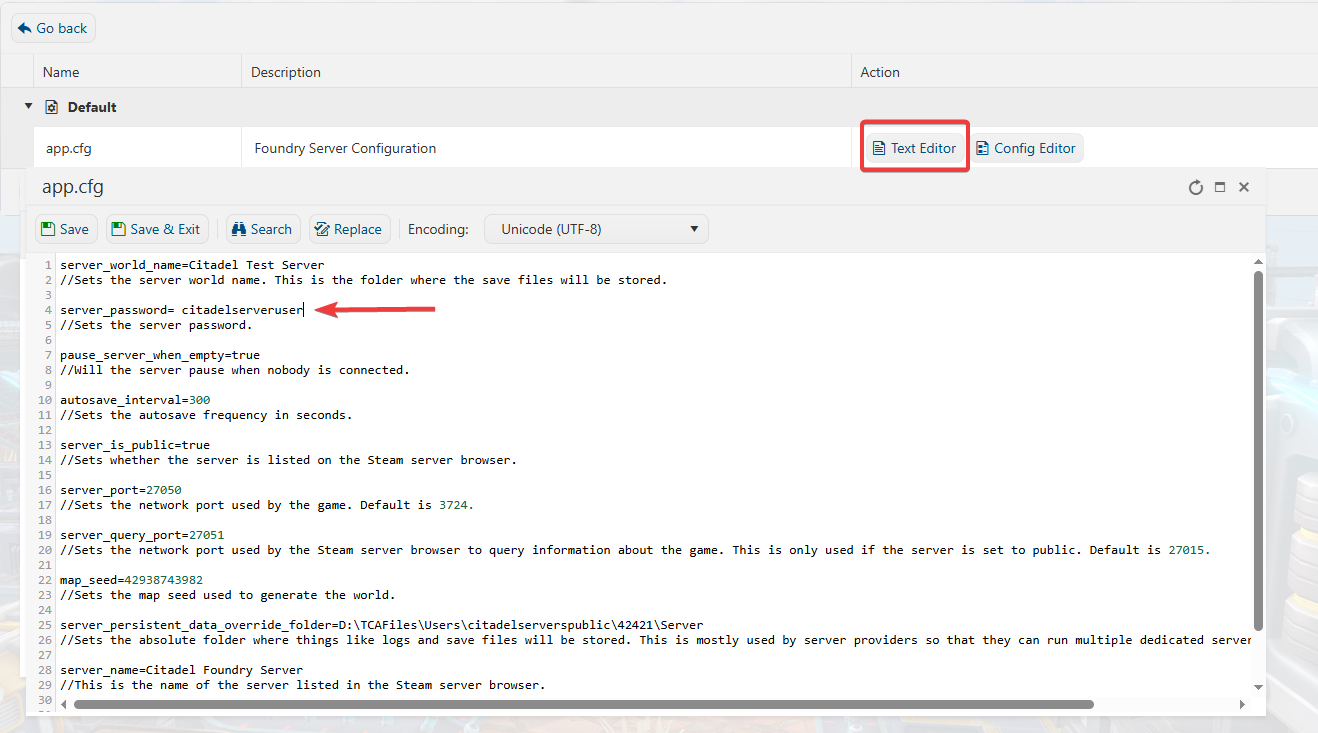Click the comment about autosave frequency in seconds

click(x=206, y=415)
